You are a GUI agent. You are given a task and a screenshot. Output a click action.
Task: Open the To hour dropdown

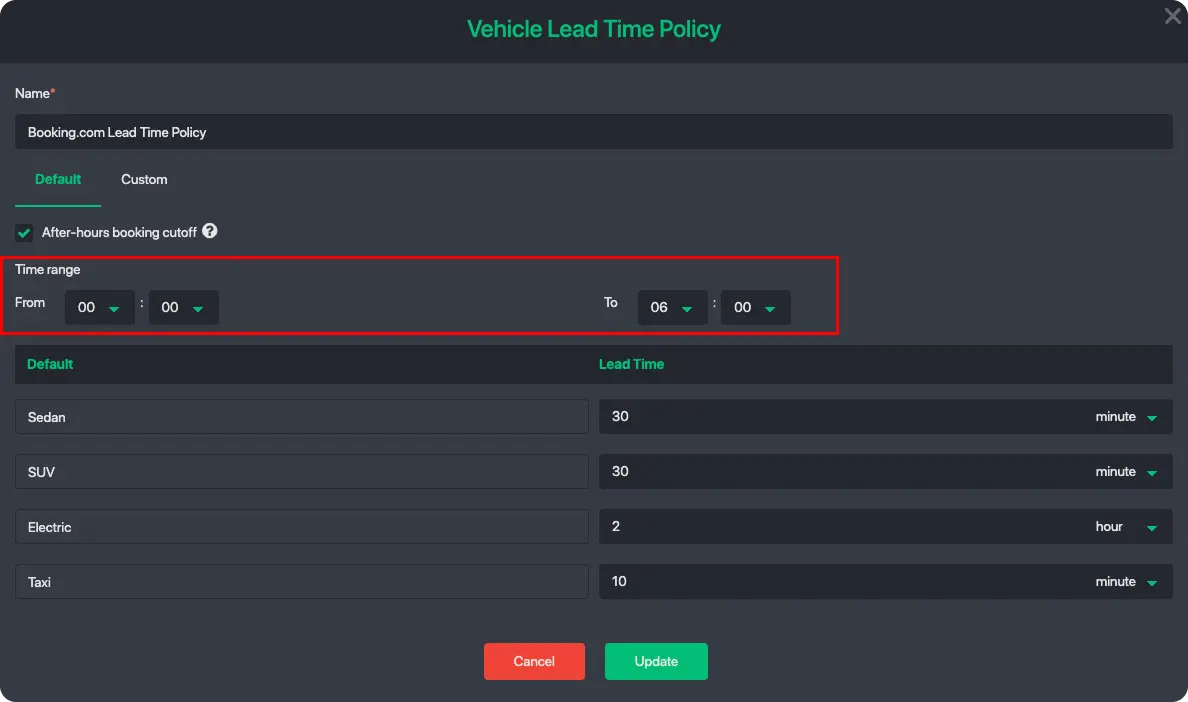[x=672, y=308]
